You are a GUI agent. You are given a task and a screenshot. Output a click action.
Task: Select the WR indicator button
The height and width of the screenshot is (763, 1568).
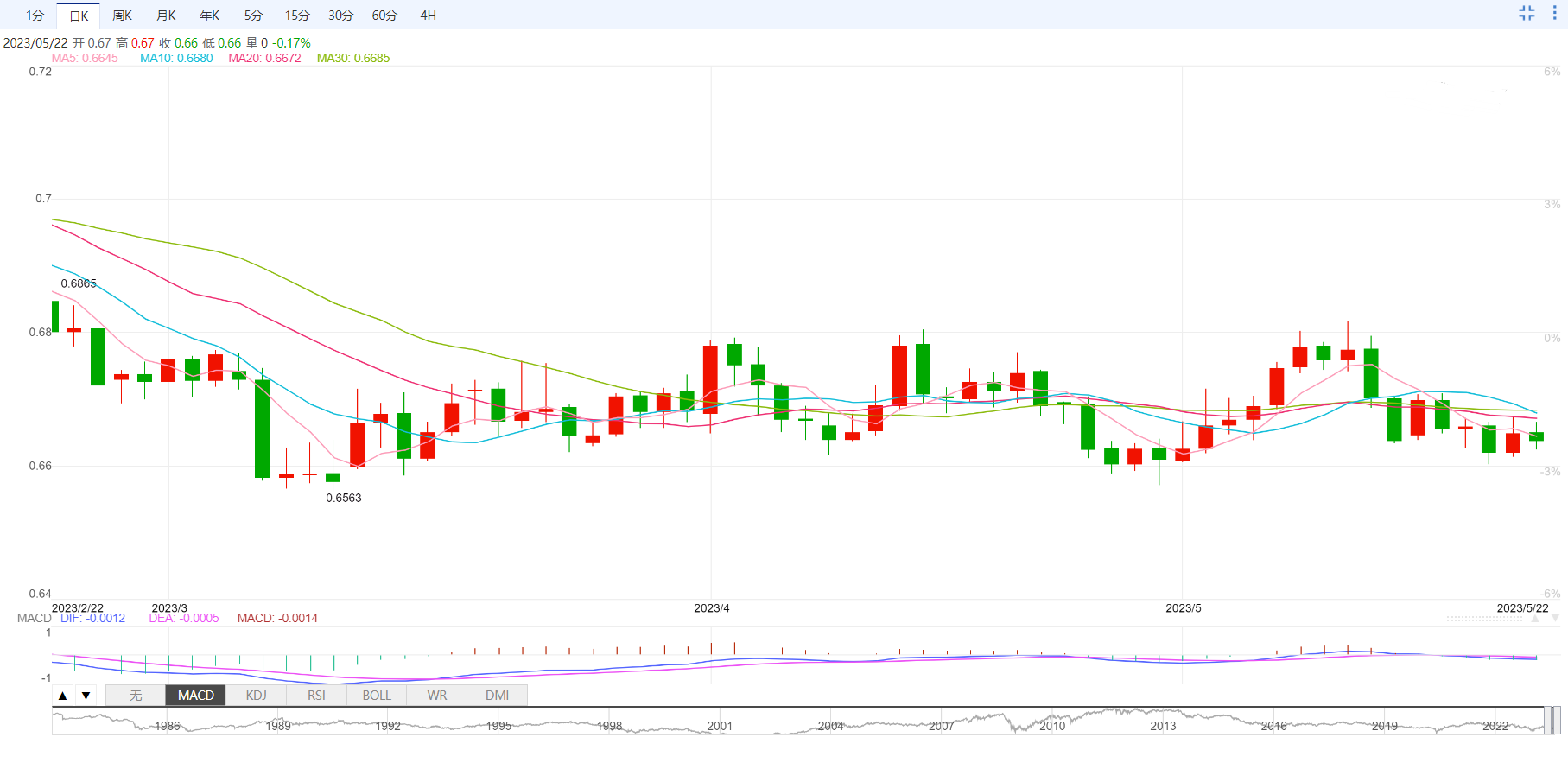(x=437, y=696)
